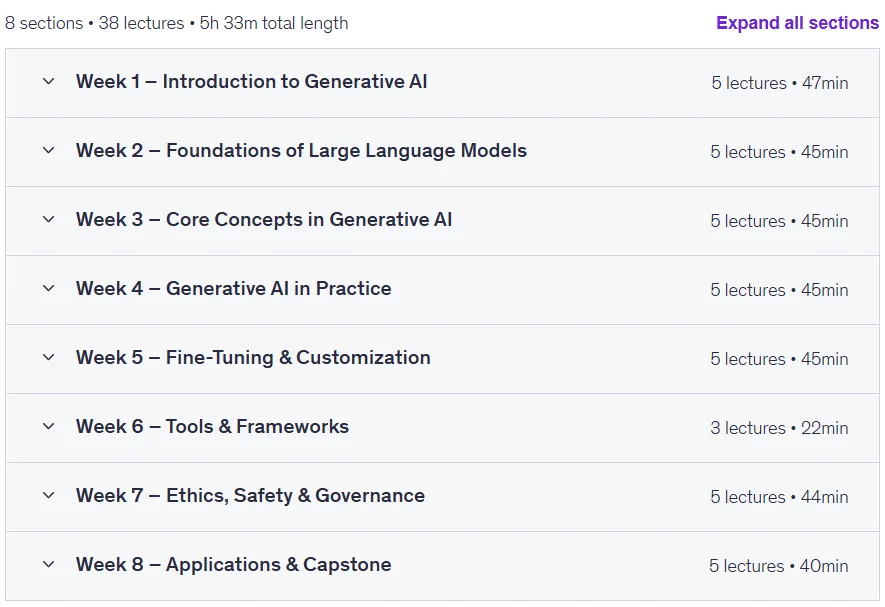Open Week 1 – Introduction to Generative AI title

[251, 81]
